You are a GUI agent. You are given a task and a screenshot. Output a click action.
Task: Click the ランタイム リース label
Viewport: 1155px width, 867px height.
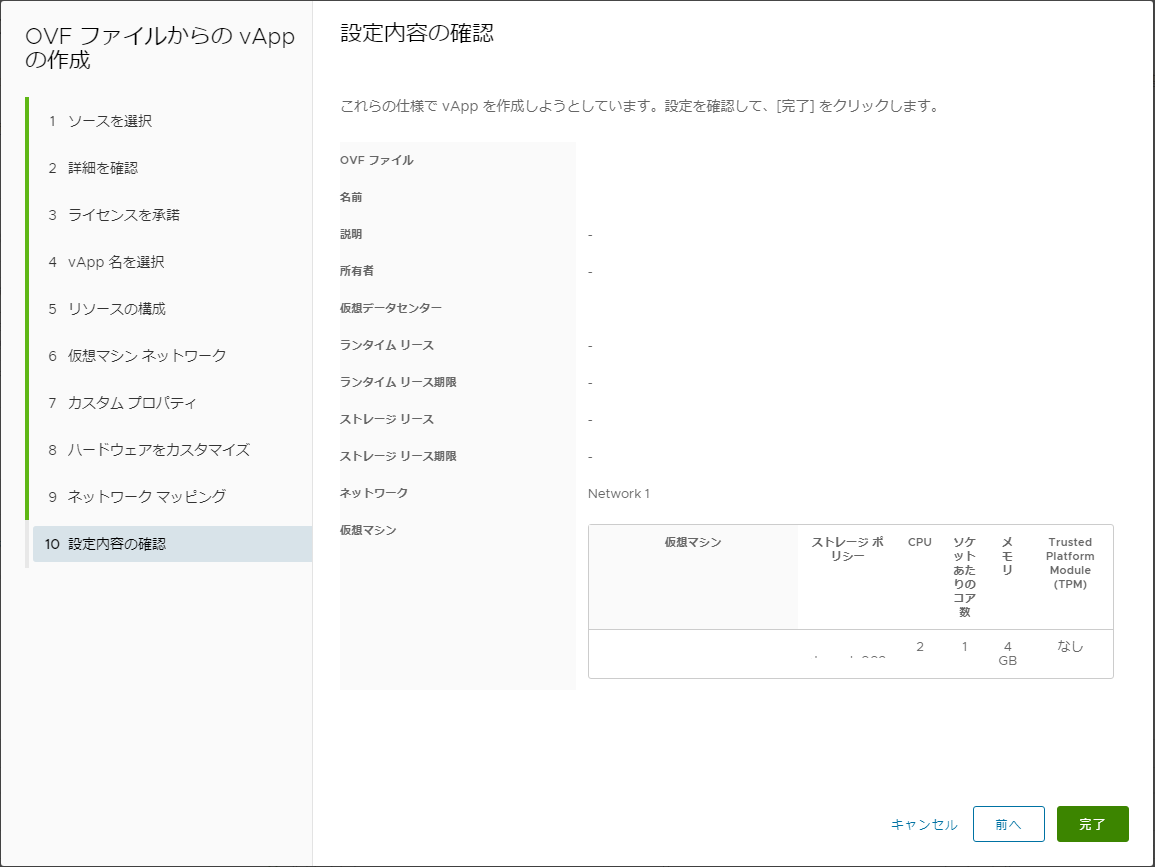(x=387, y=345)
